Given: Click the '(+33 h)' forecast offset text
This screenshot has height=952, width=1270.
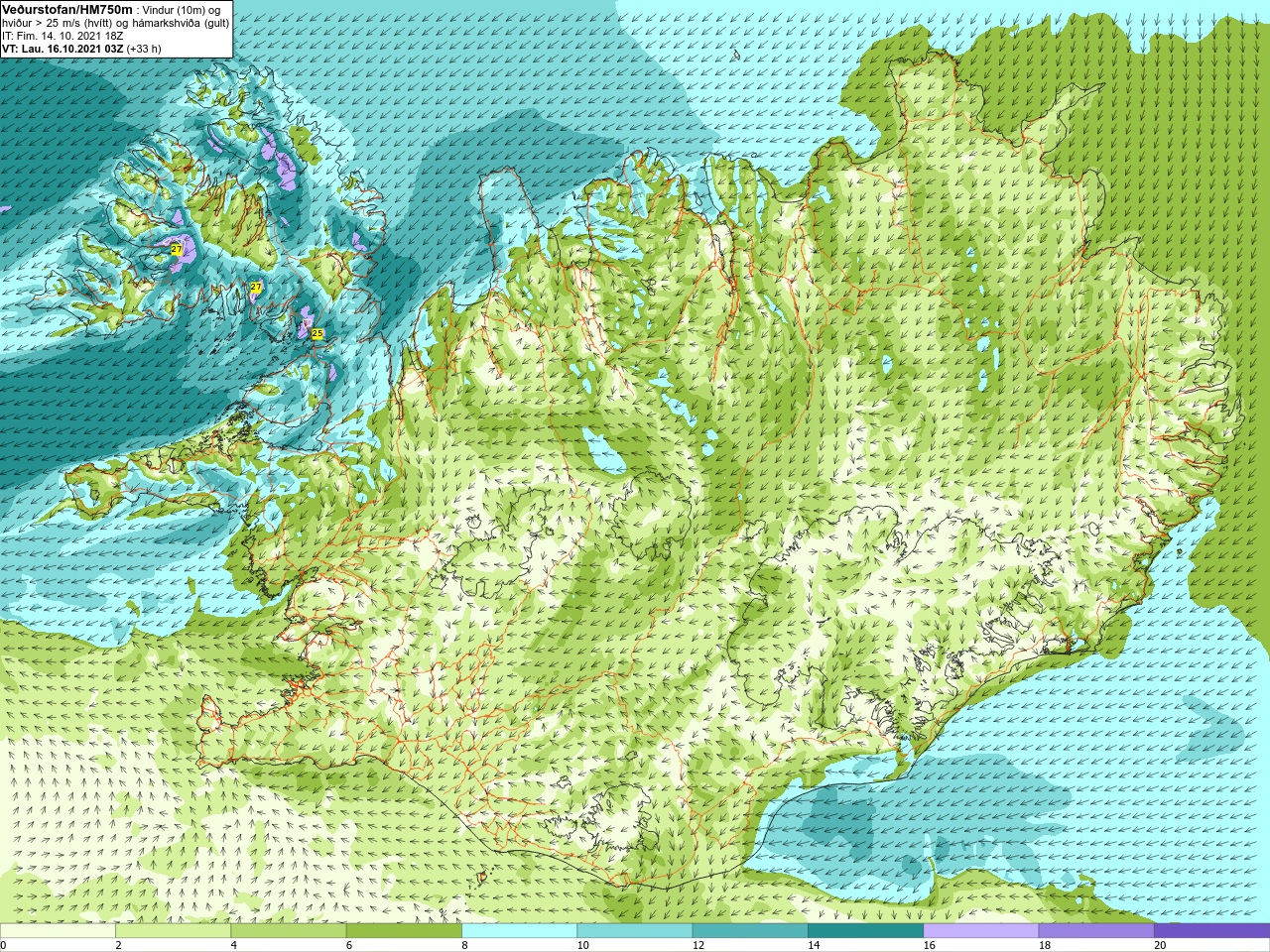Looking at the screenshot, I should (x=143, y=49).
